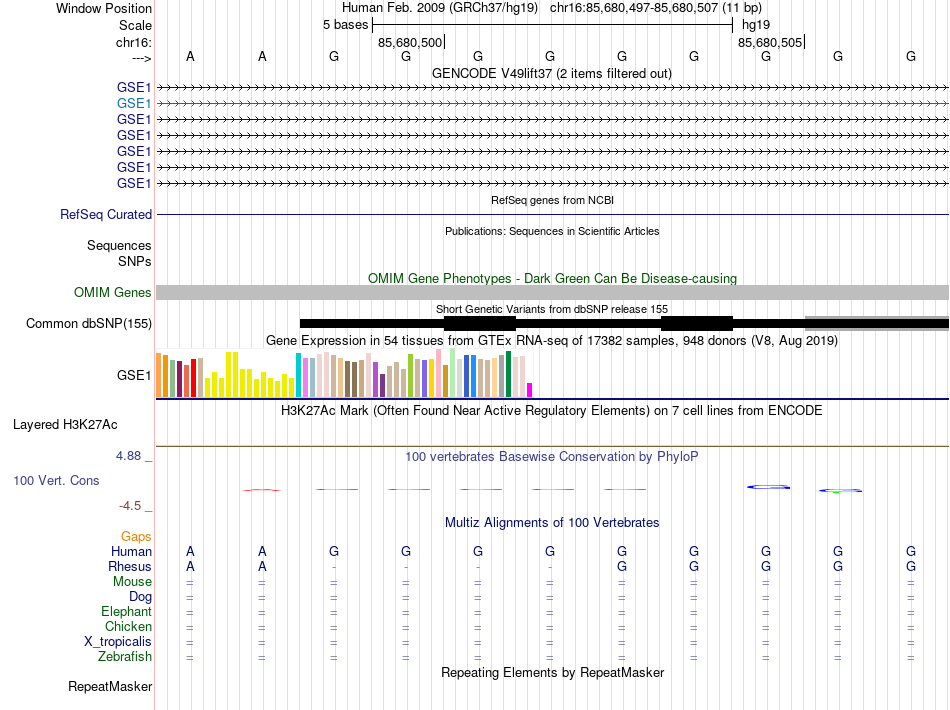Screen dimensions: 950x710
Task: Click the bright red bar in GTEx chart
Action: 193,378
